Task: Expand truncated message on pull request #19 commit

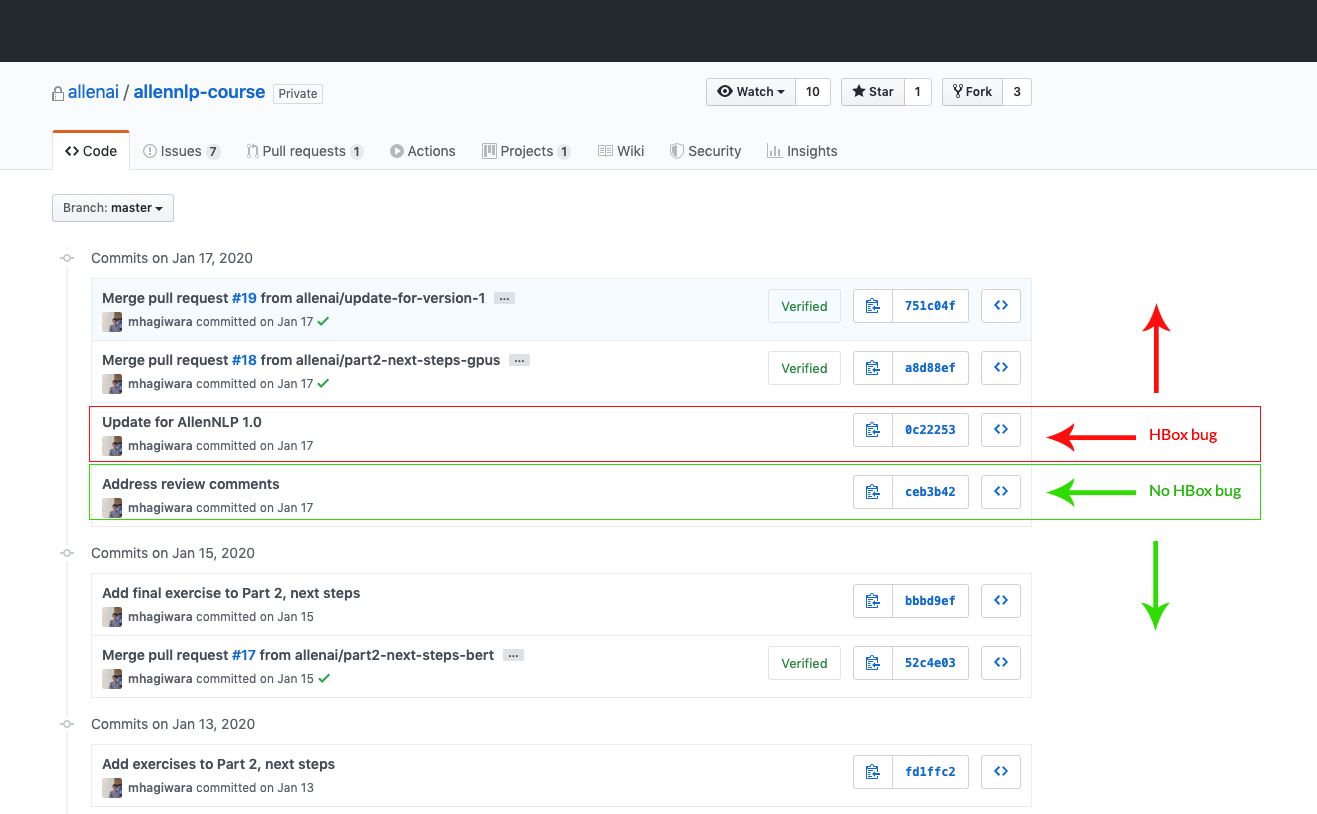Action: click(x=504, y=297)
